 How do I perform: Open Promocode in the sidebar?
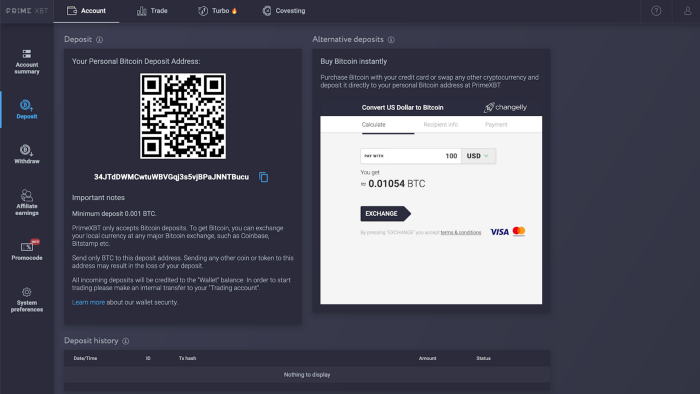(x=27, y=250)
